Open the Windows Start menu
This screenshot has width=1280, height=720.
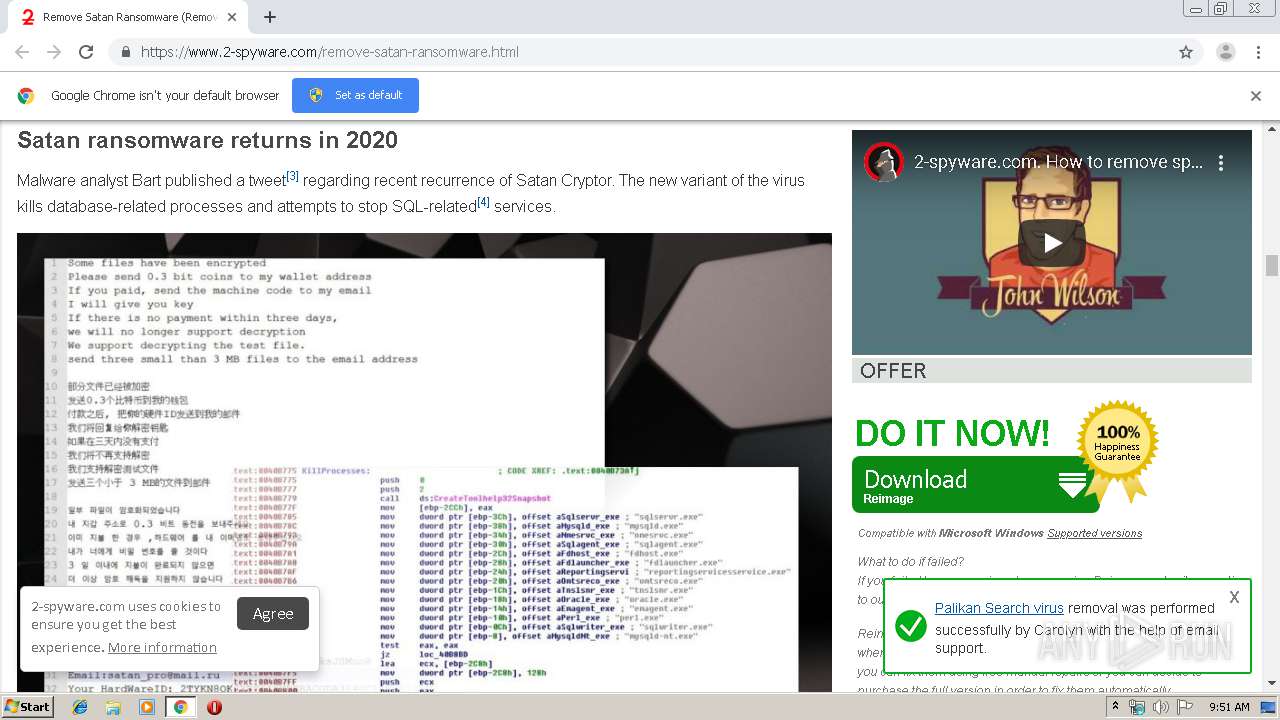click(27, 707)
